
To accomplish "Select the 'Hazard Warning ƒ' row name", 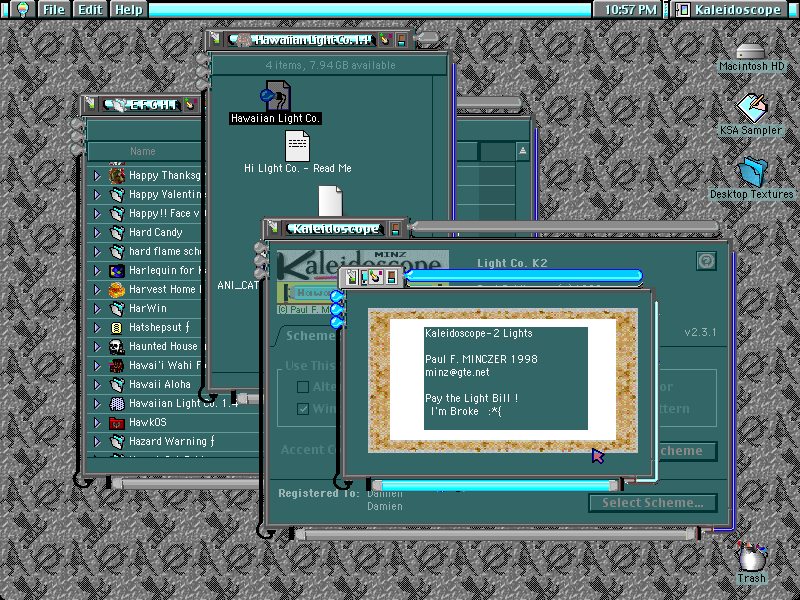I will [171, 441].
